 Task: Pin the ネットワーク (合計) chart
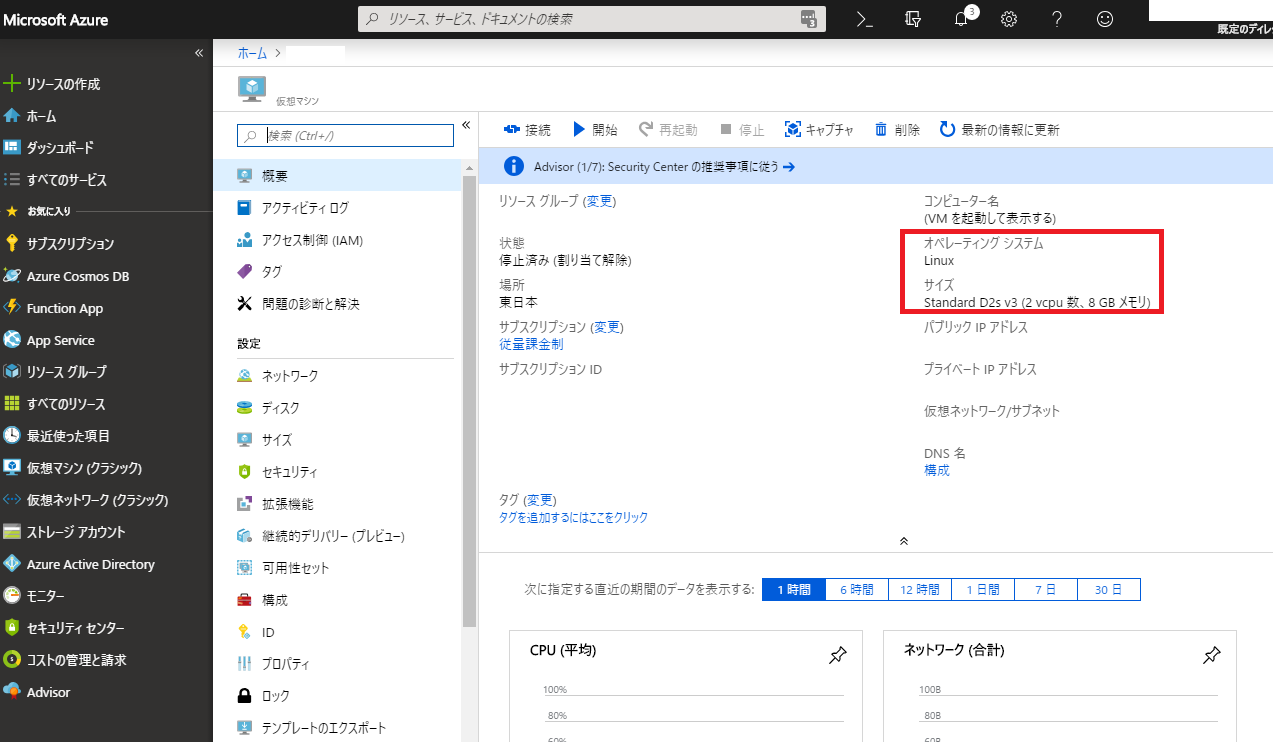point(1211,656)
